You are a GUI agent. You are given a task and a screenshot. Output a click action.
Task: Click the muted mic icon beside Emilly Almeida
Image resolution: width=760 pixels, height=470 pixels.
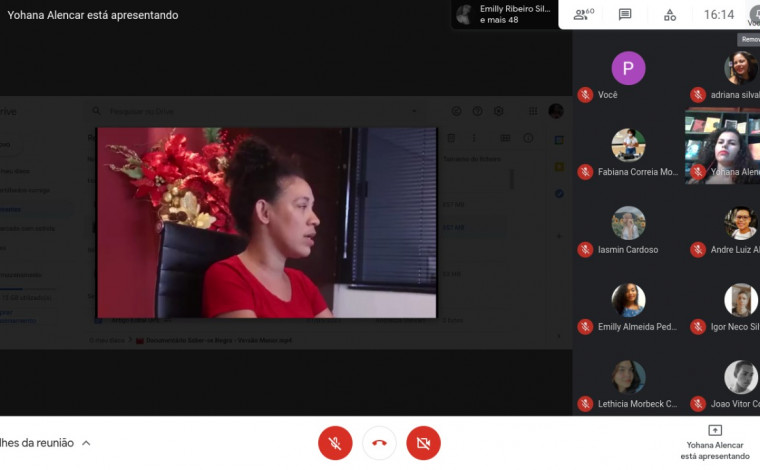pos(585,327)
